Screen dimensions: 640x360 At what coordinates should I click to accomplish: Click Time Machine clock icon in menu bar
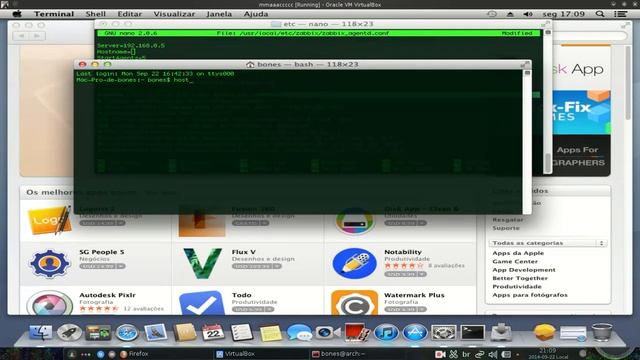click(x=492, y=14)
